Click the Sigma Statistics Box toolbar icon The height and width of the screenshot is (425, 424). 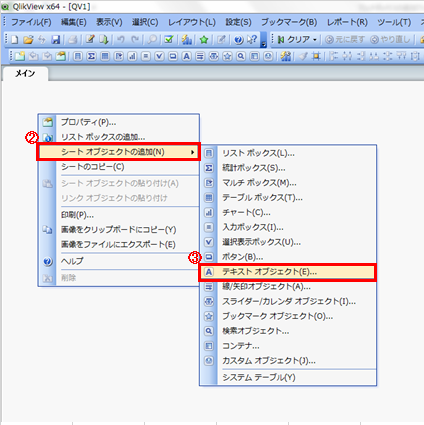(91, 56)
